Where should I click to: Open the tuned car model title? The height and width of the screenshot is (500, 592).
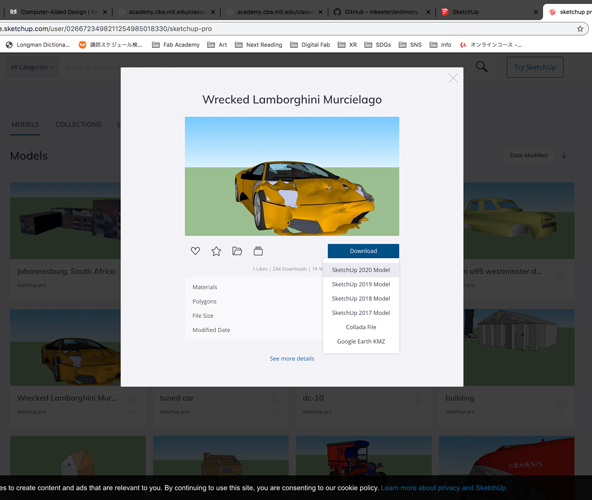177,398
